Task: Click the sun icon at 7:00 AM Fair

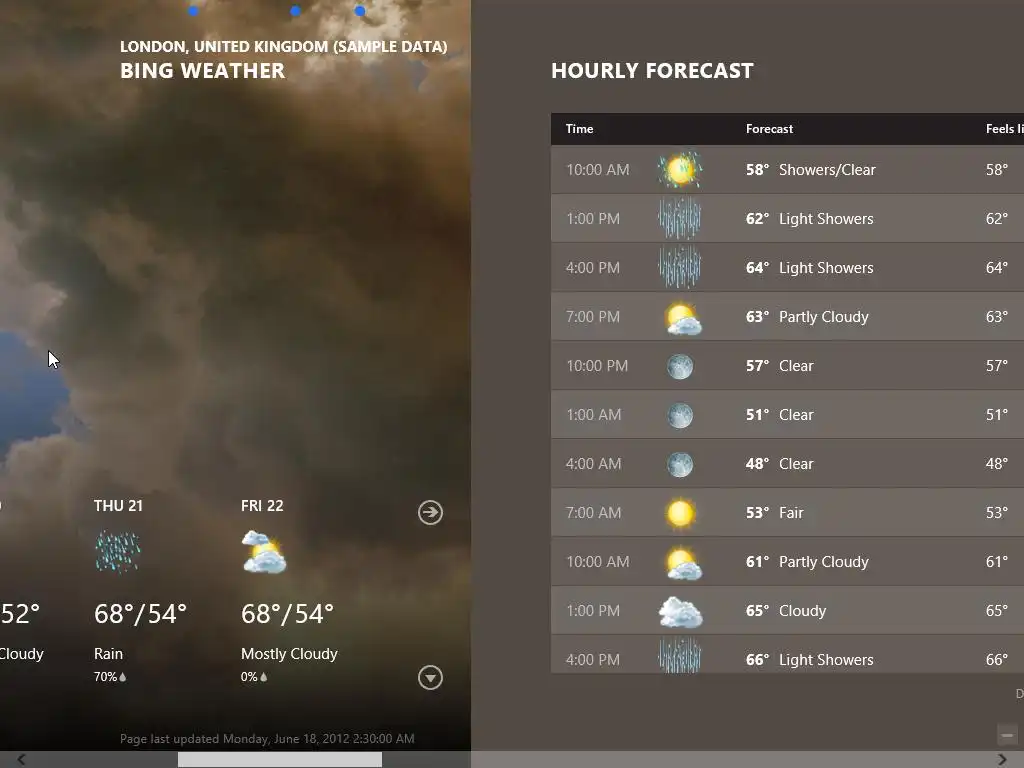Action: tap(680, 513)
